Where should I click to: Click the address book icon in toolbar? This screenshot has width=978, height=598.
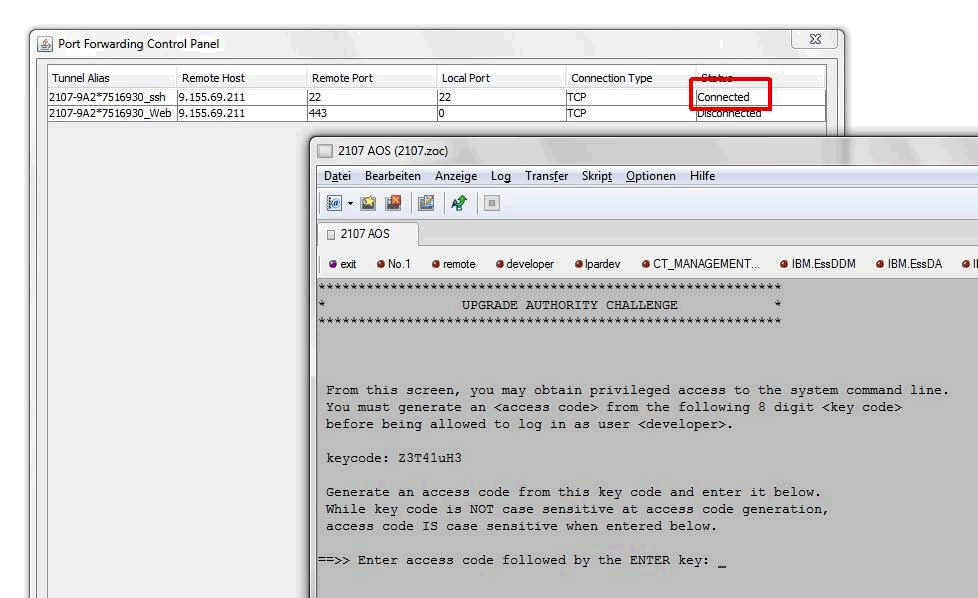[334, 203]
